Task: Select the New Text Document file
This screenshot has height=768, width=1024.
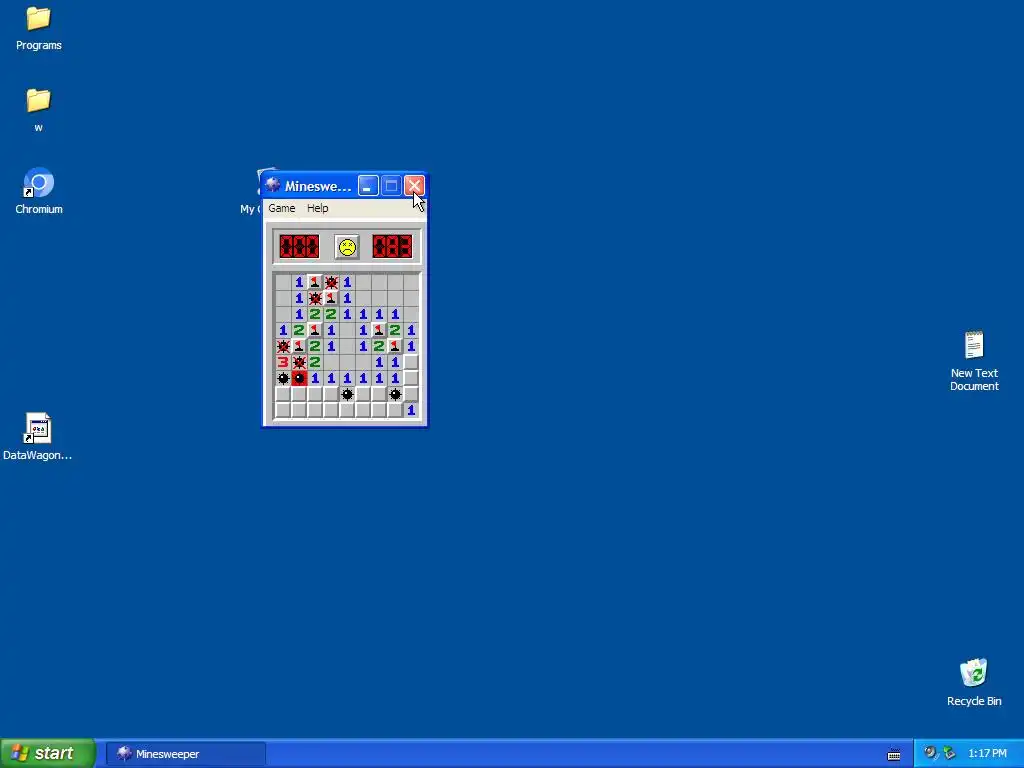Action: click(974, 361)
